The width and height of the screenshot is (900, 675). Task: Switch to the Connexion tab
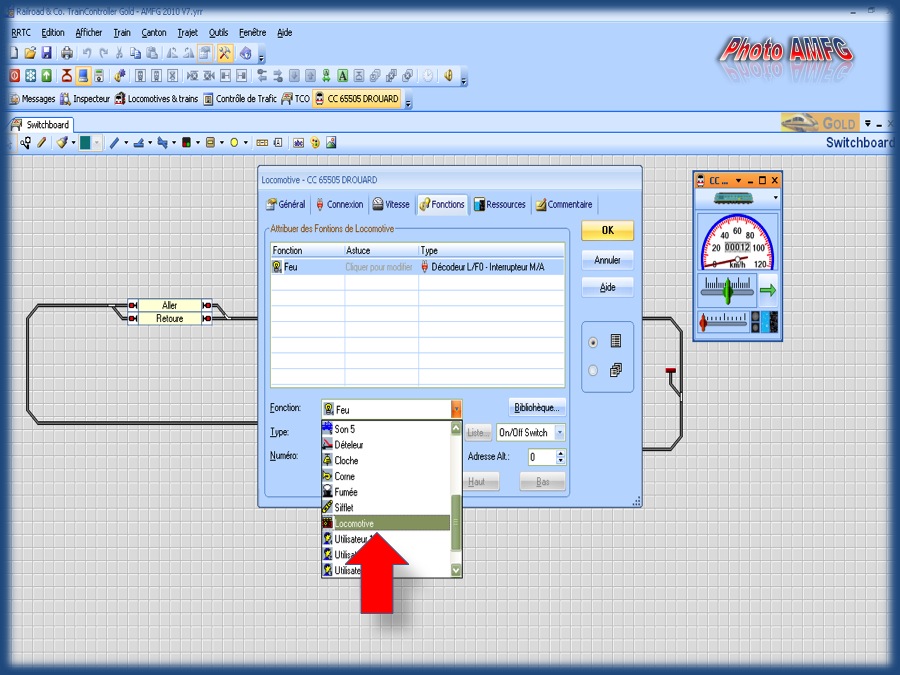coord(339,204)
